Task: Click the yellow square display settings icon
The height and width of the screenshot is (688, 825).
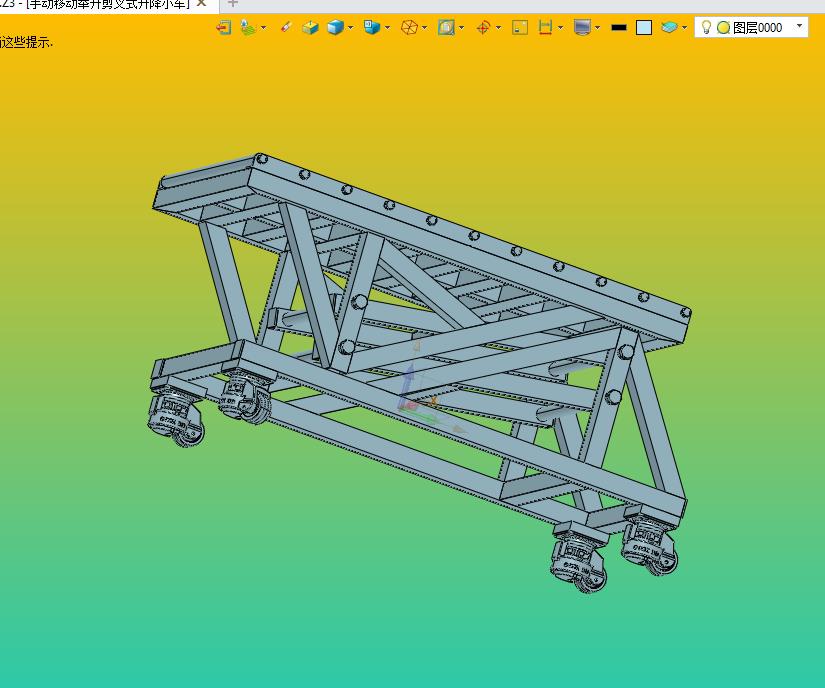Action: (520, 27)
